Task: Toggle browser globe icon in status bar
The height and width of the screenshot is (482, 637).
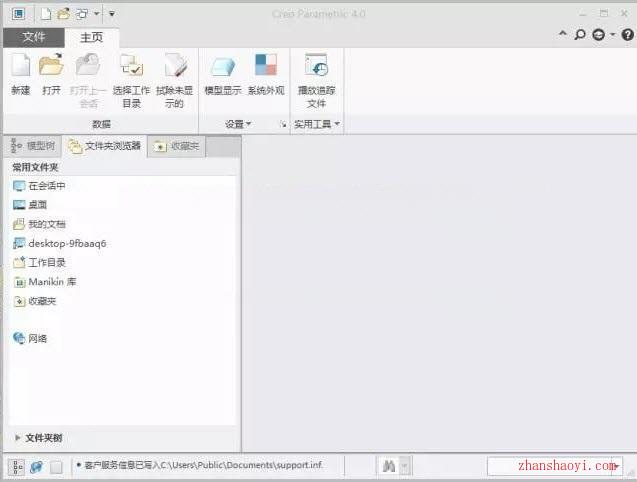Action: (x=36, y=467)
